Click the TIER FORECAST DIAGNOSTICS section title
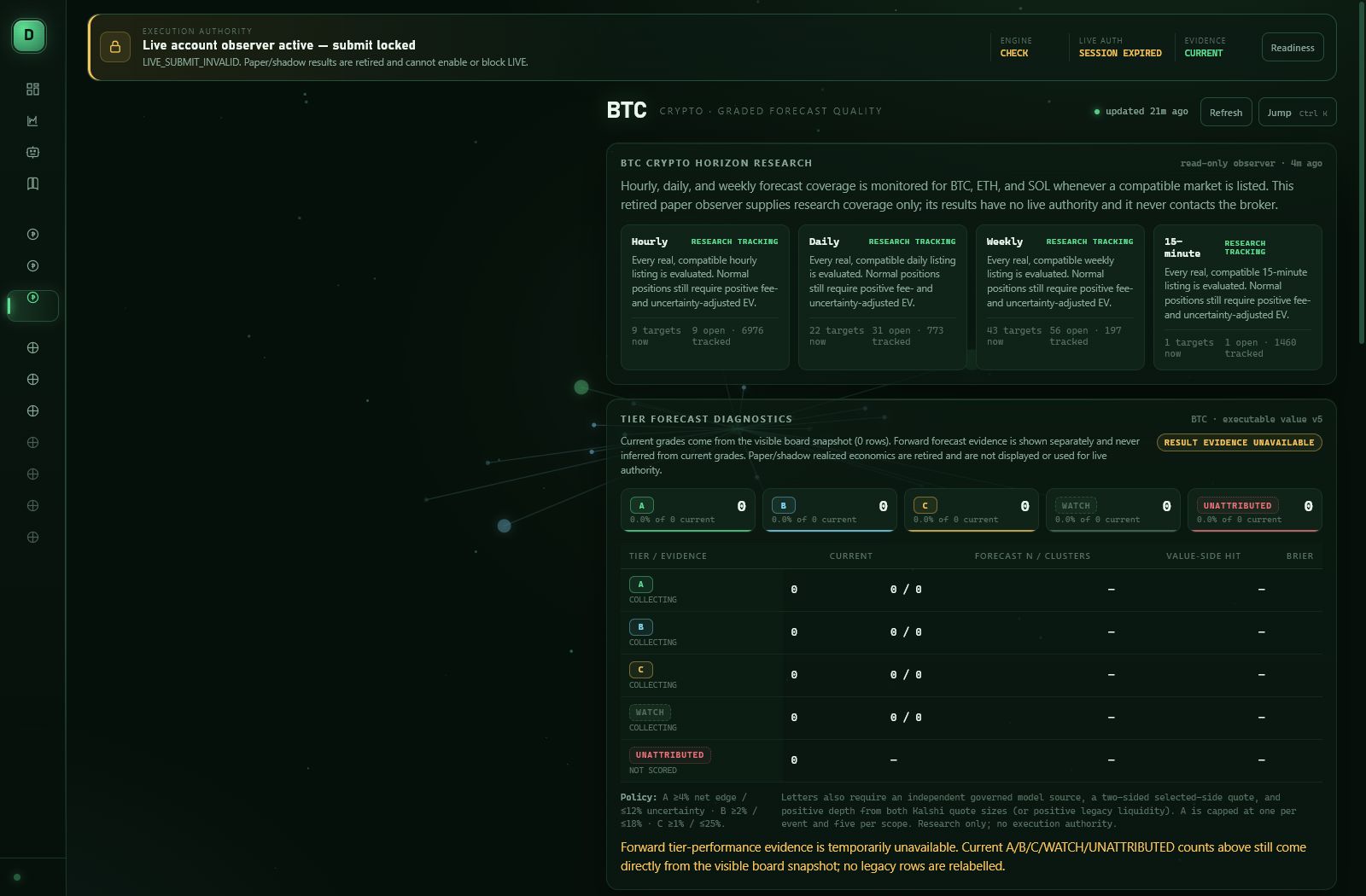This screenshot has width=1366, height=896. [706, 419]
